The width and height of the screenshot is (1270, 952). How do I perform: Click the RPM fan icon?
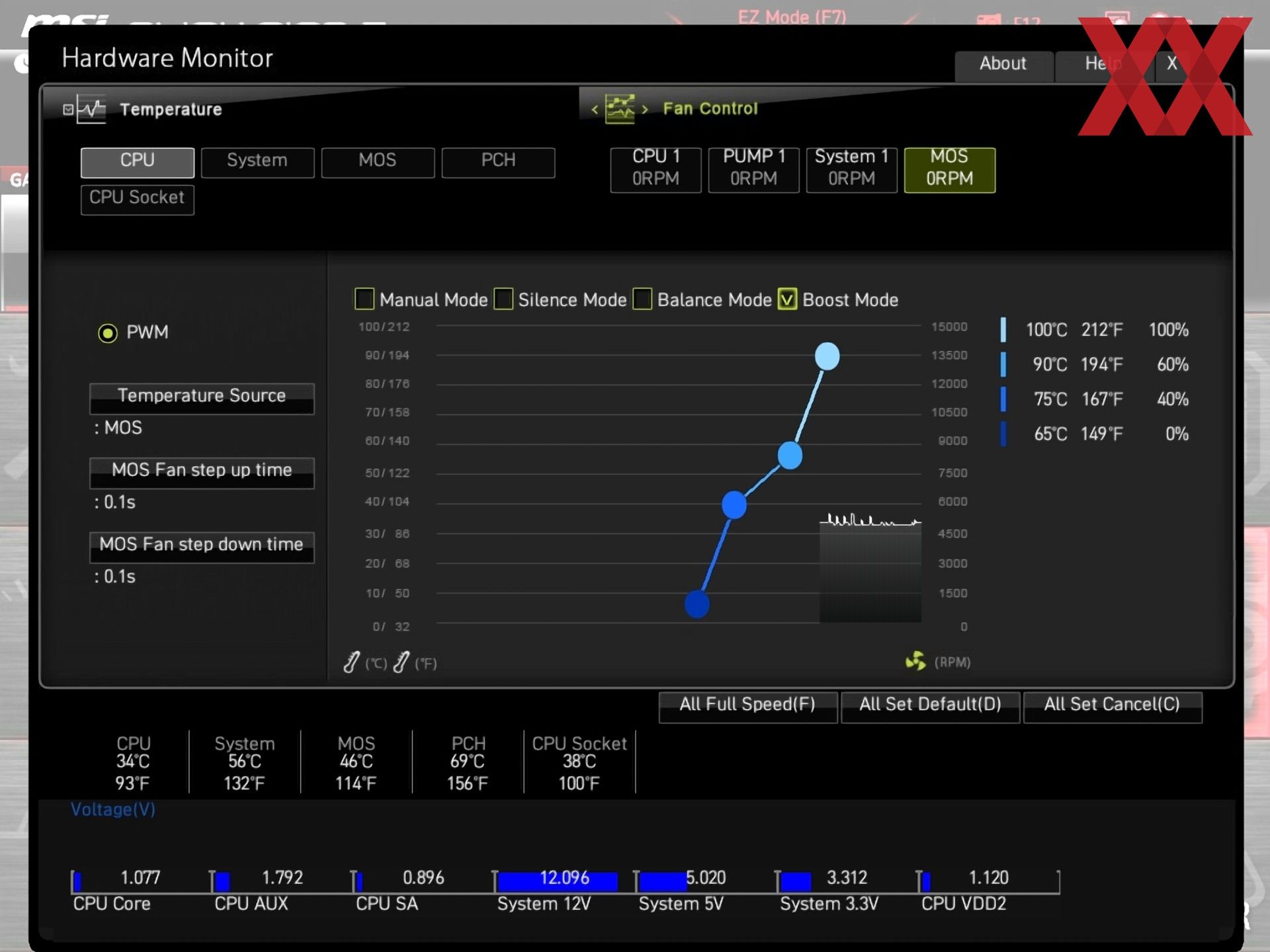915,660
